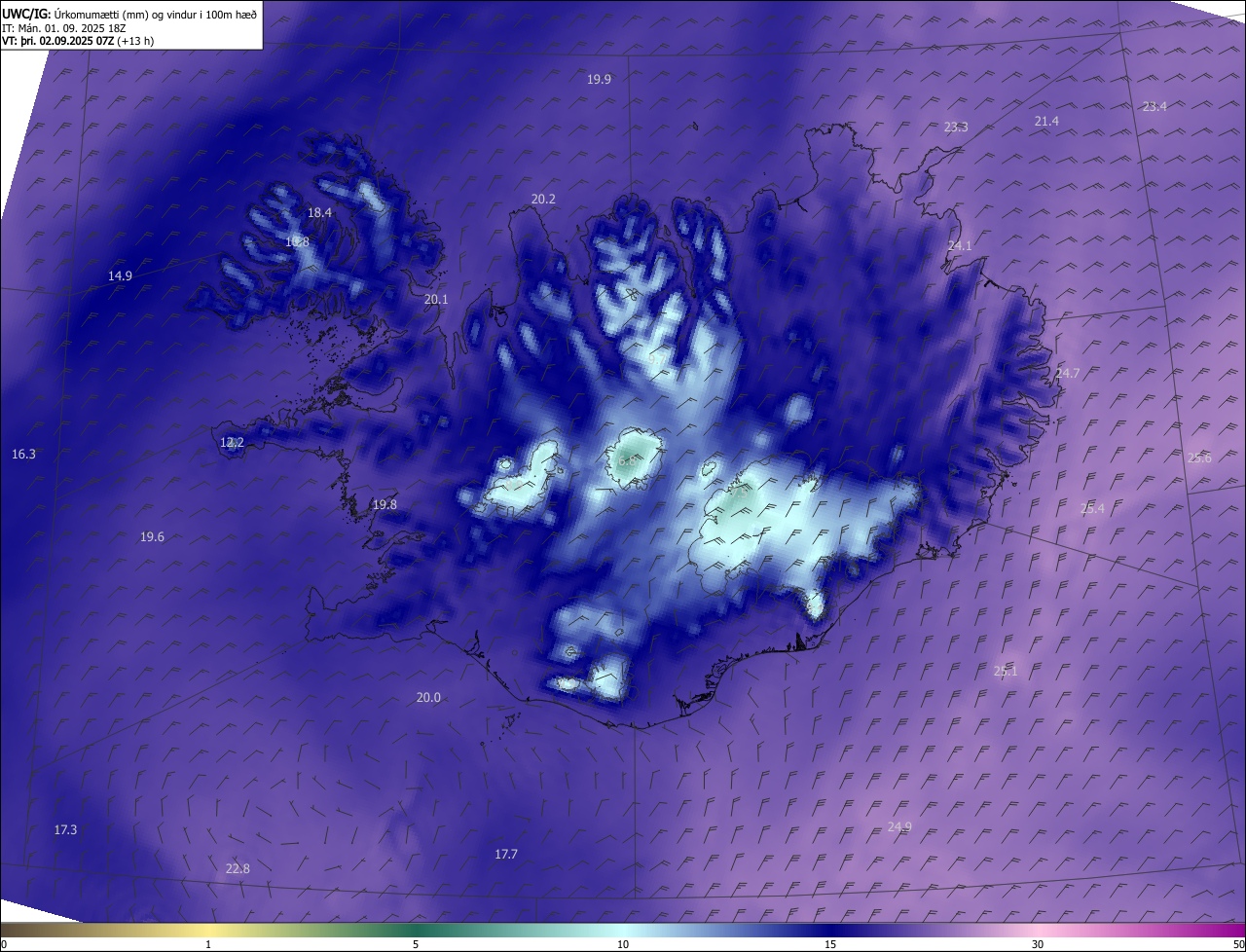The image size is (1246, 952).
Task: Click the 17.7 value on the map
Action: point(506,854)
